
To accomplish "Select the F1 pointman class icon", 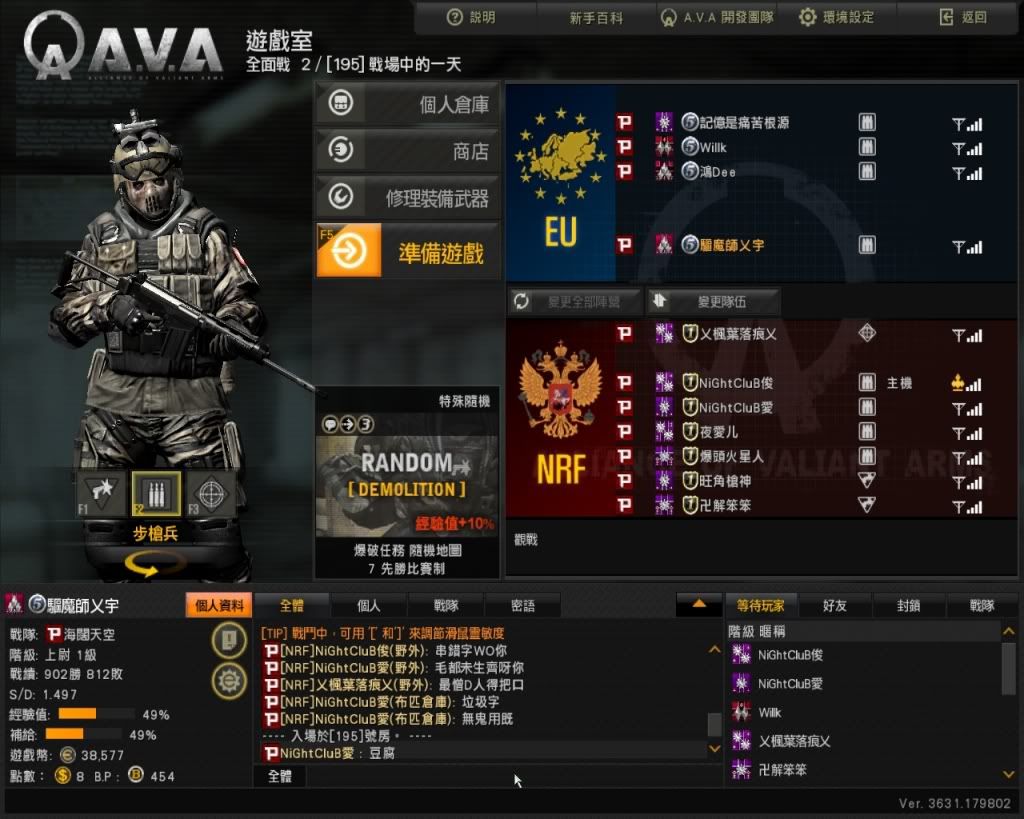I will [101, 494].
